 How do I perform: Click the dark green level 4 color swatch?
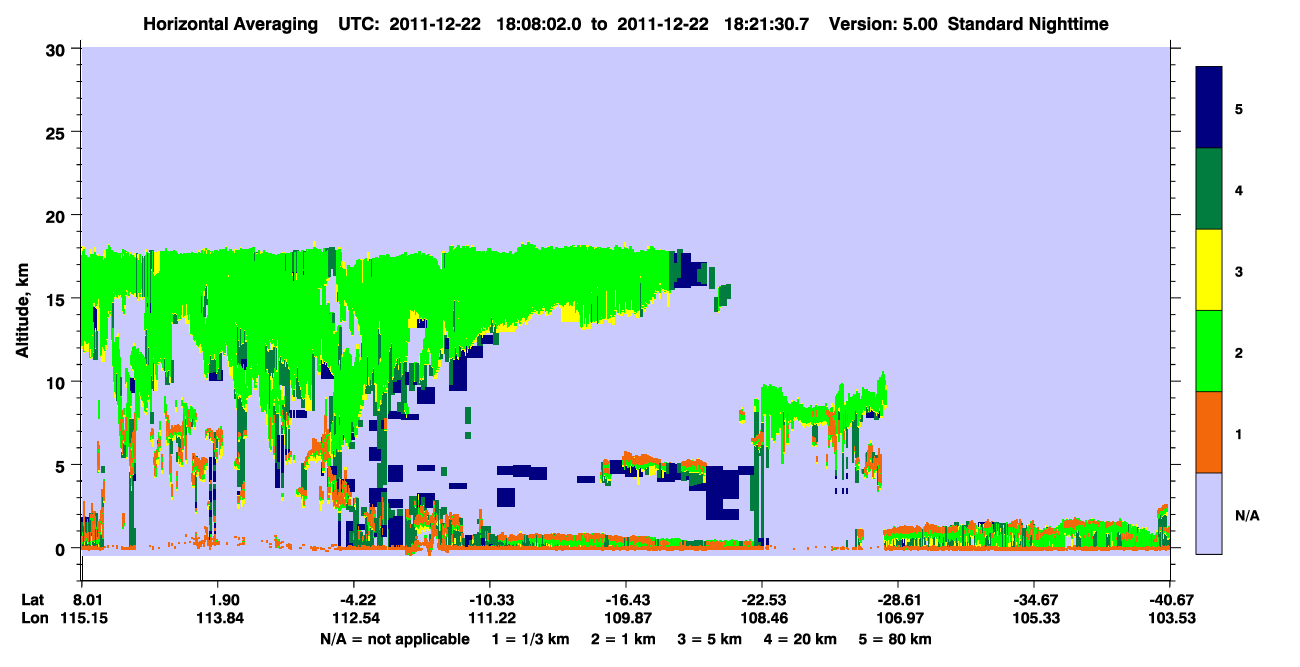[x=1210, y=188]
